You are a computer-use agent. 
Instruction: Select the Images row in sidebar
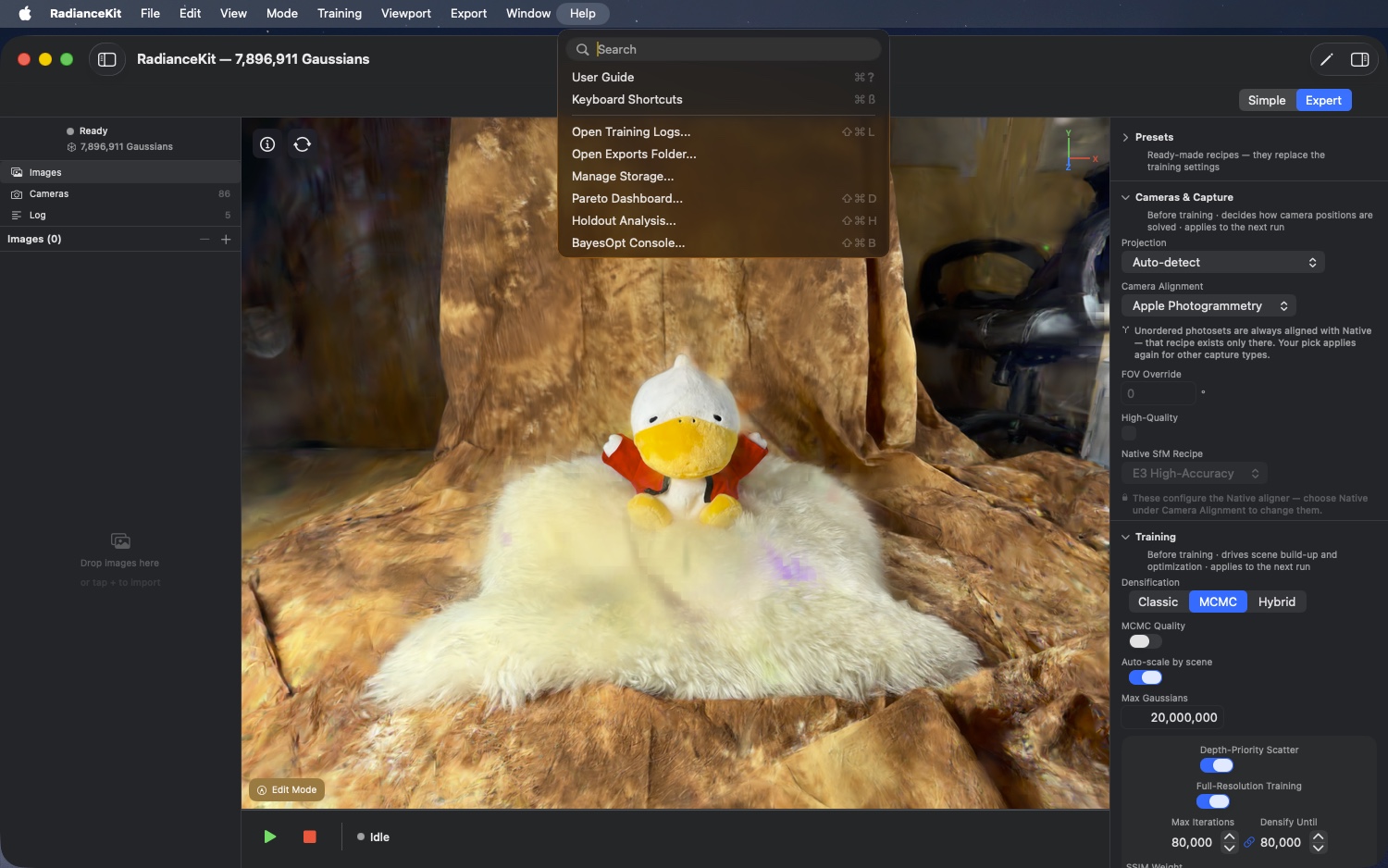tap(120, 172)
